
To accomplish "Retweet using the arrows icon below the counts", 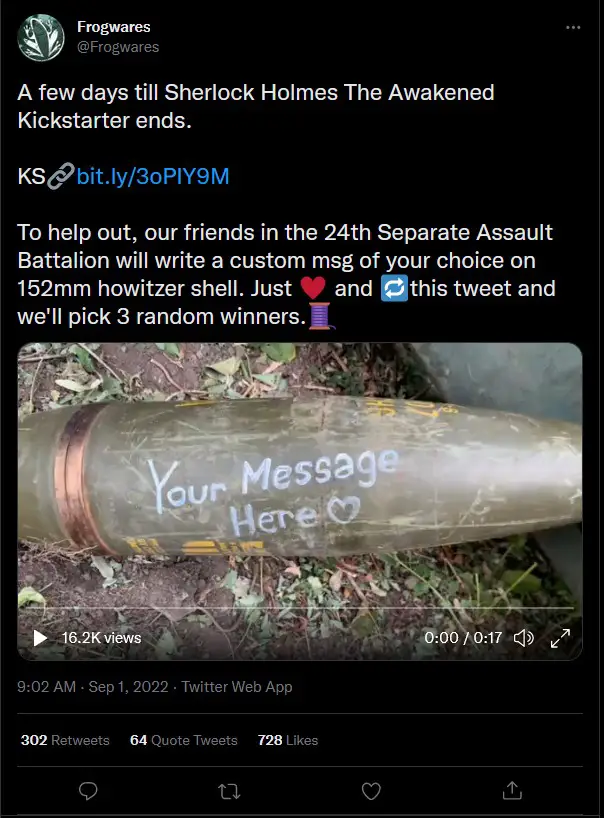I will (x=229, y=792).
